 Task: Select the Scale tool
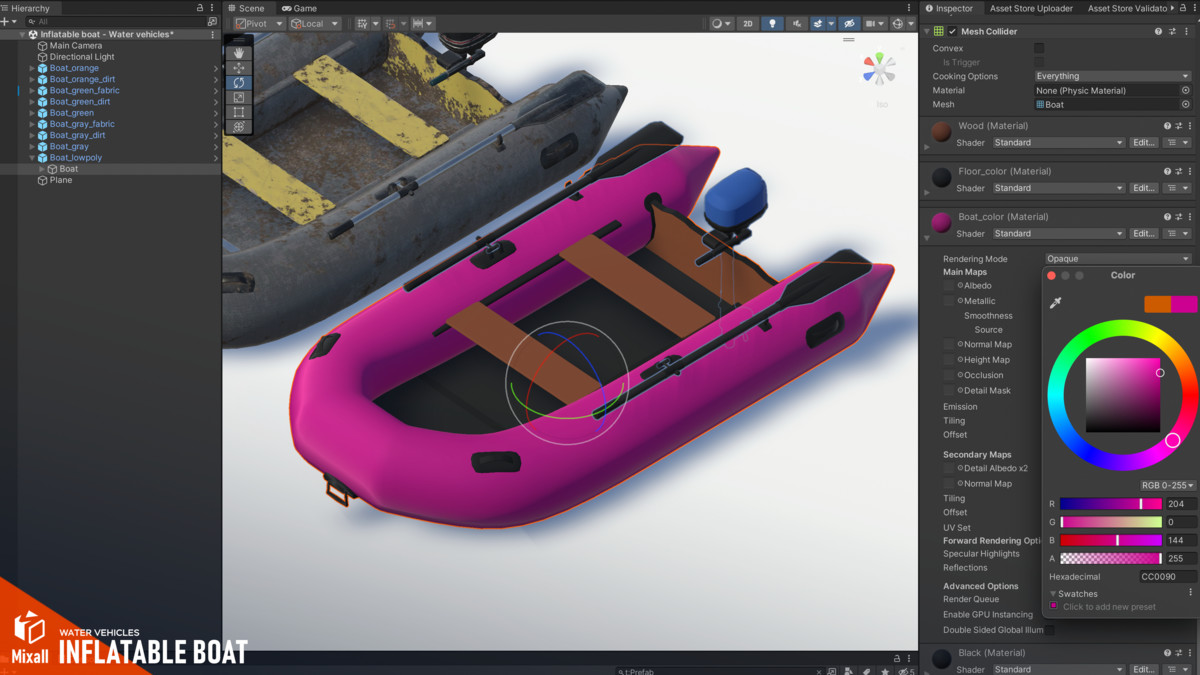coord(239,98)
